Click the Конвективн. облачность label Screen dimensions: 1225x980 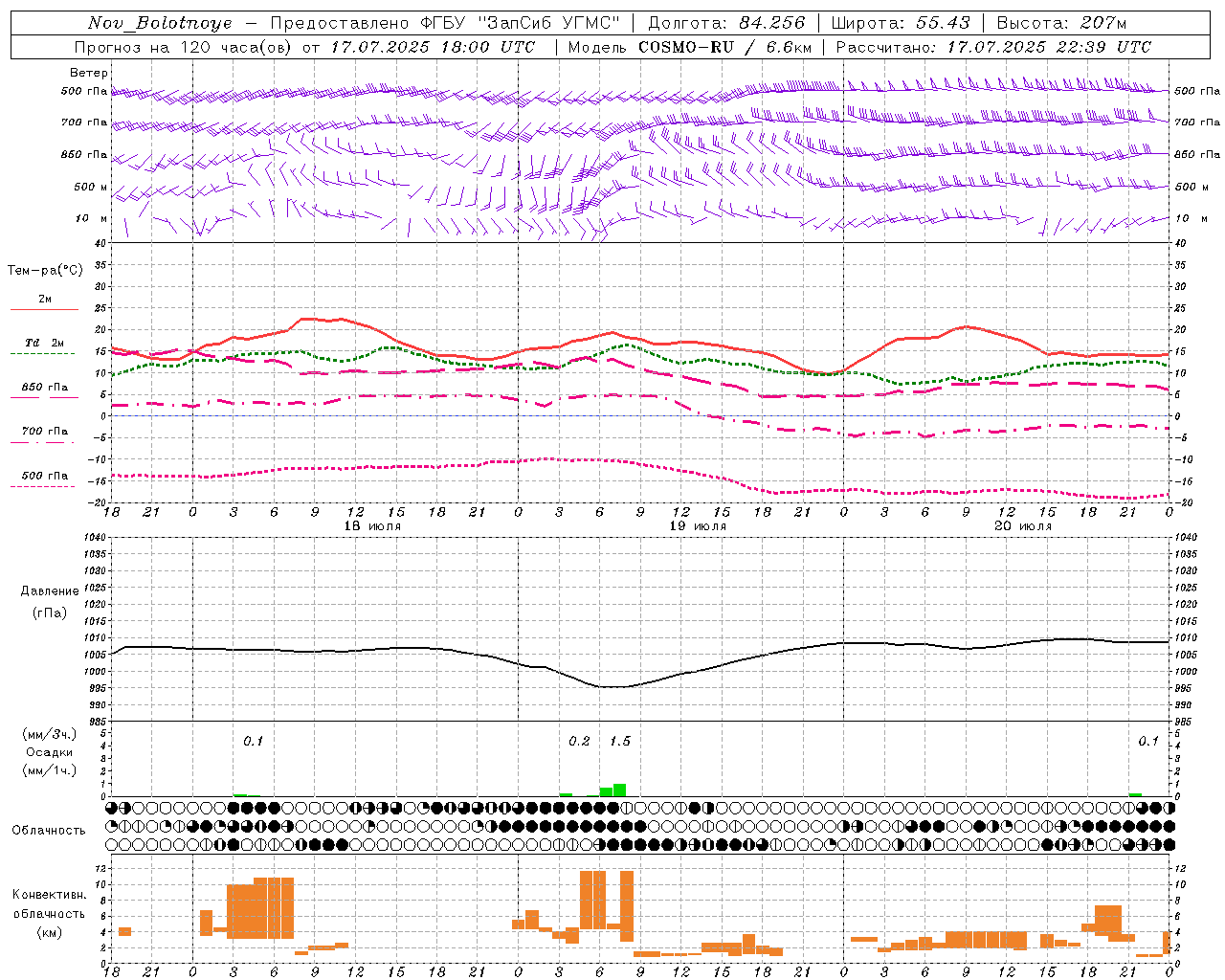(x=49, y=904)
